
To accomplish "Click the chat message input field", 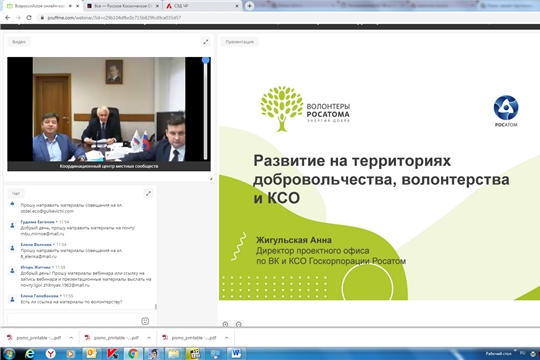I will [x=73, y=321].
